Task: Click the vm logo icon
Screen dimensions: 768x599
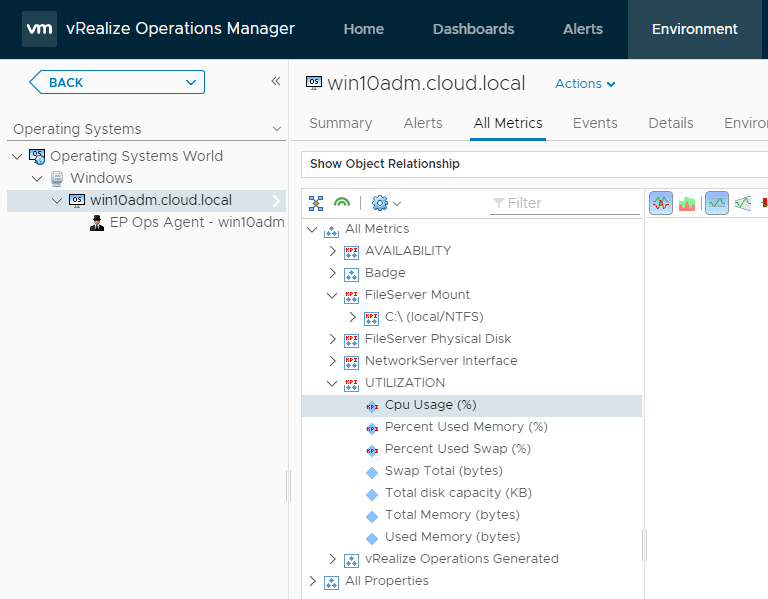Action: pyautogui.click(x=39, y=29)
